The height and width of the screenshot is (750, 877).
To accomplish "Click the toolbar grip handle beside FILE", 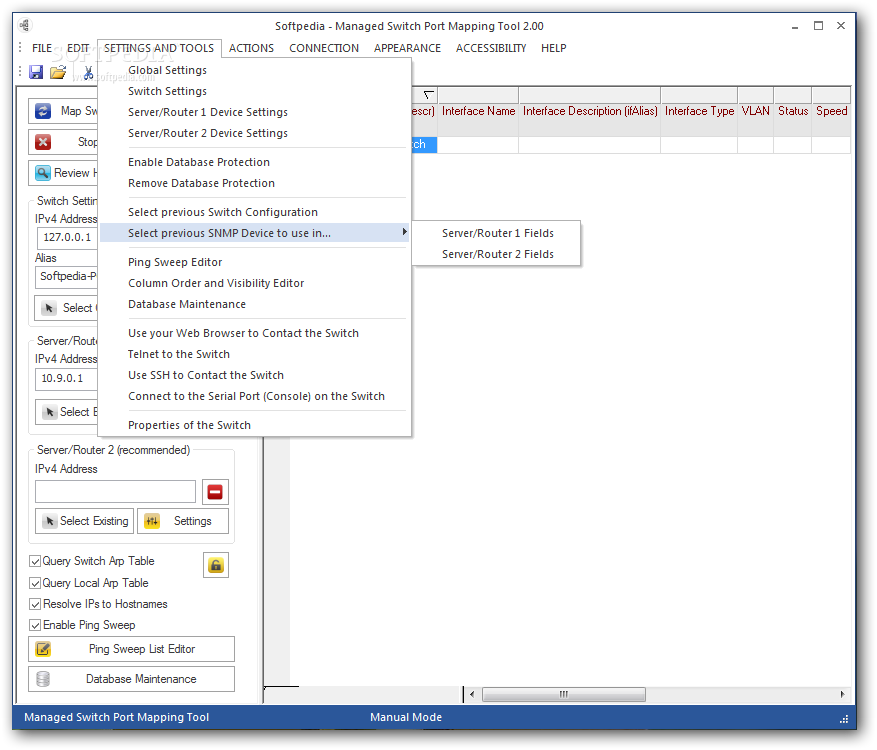I will point(20,47).
